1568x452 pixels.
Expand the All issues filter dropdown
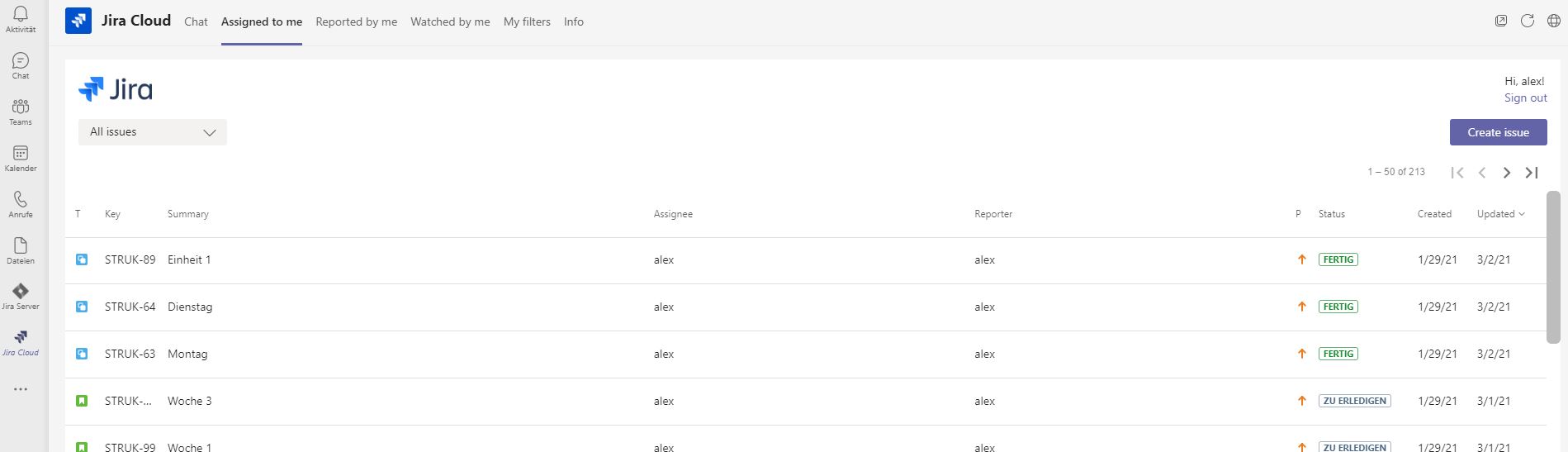tap(153, 132)
